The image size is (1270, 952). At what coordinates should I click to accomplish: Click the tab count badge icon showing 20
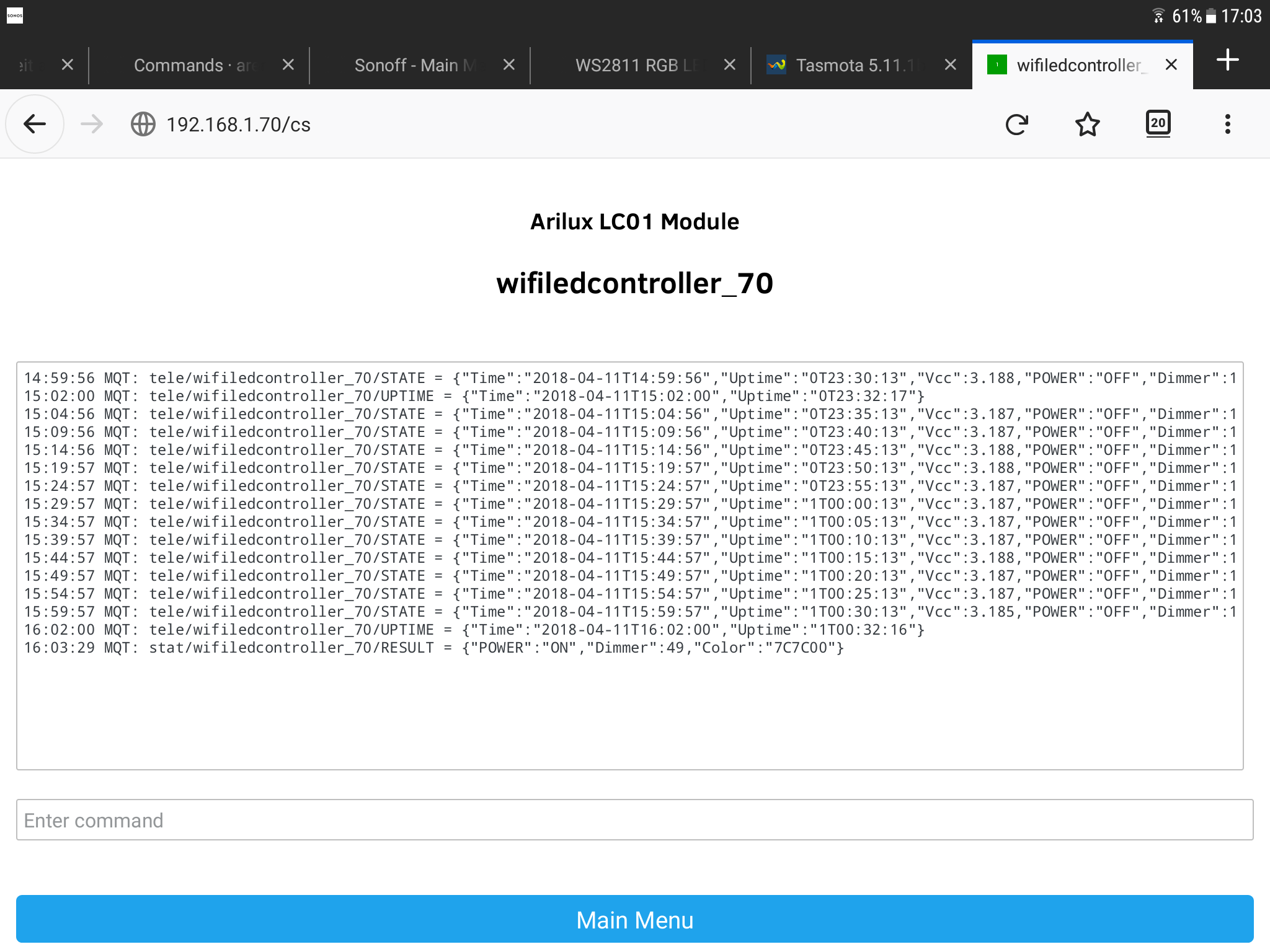click(1158, 123)
